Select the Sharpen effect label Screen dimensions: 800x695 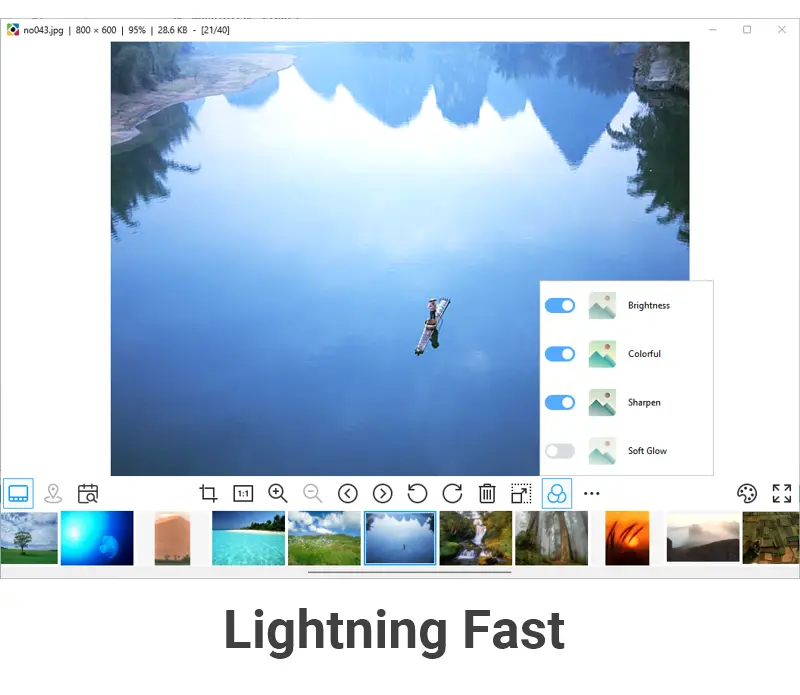(x=644, y=403)
